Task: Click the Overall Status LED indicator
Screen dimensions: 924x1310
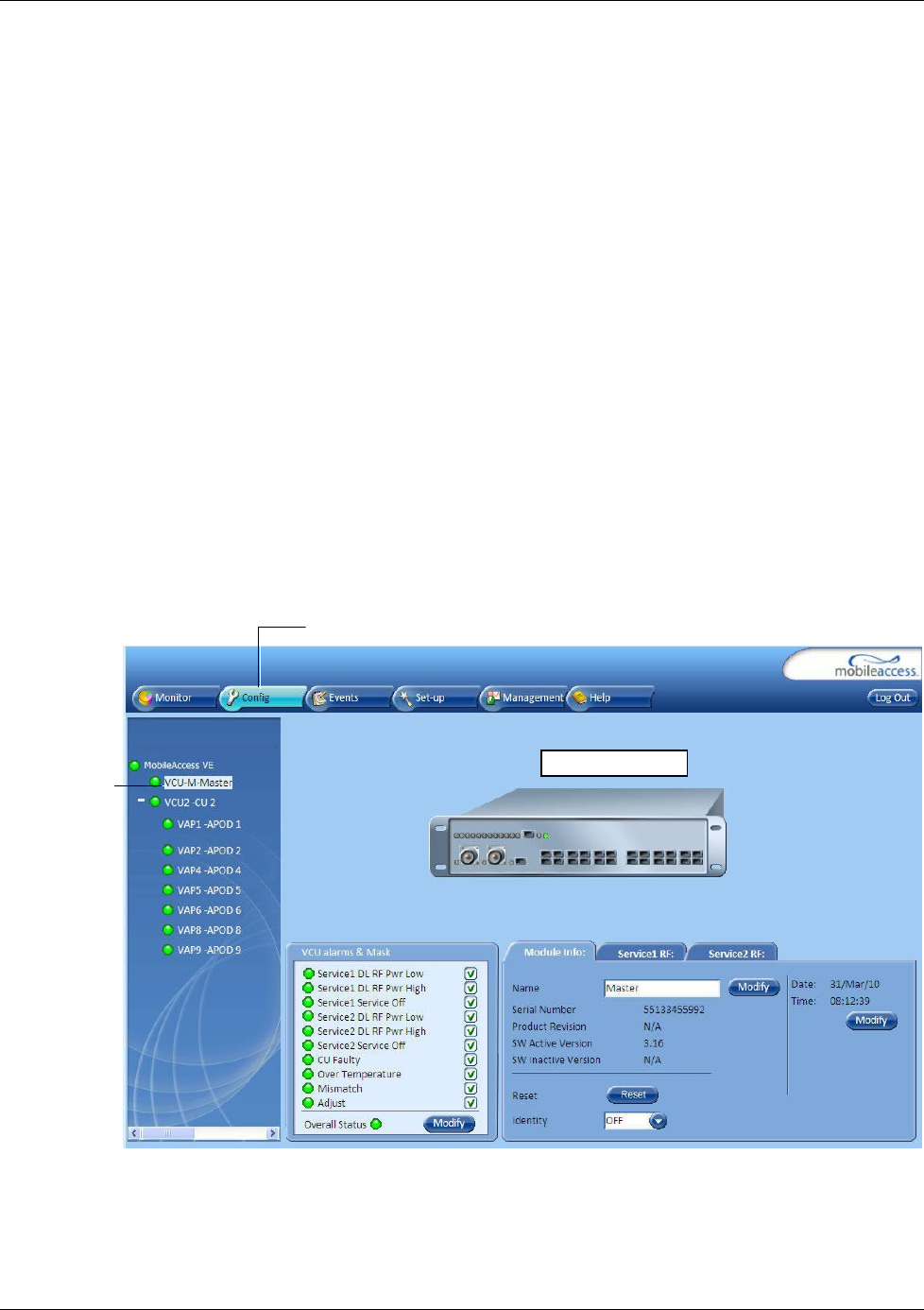Action: [376, 1124]
